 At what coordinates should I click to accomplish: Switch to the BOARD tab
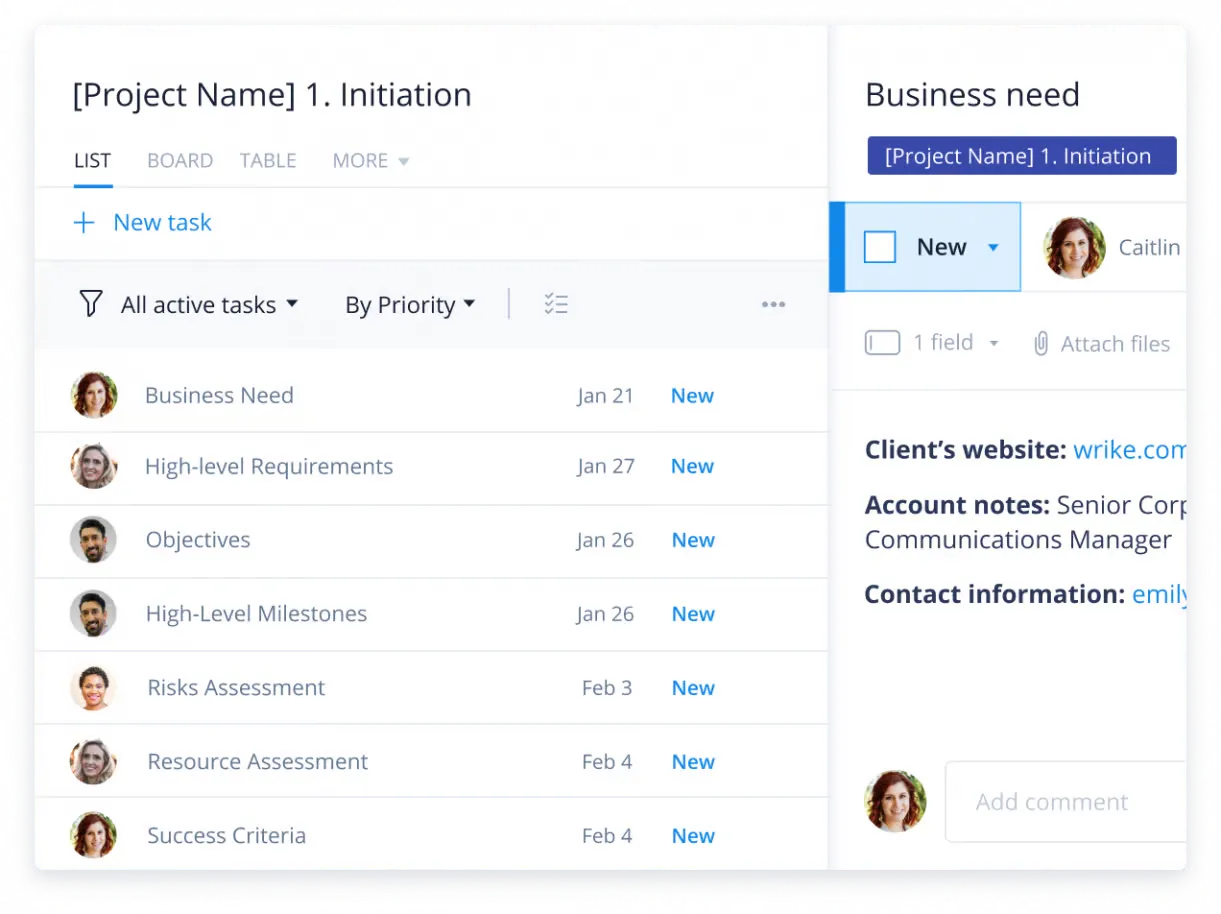180,160
